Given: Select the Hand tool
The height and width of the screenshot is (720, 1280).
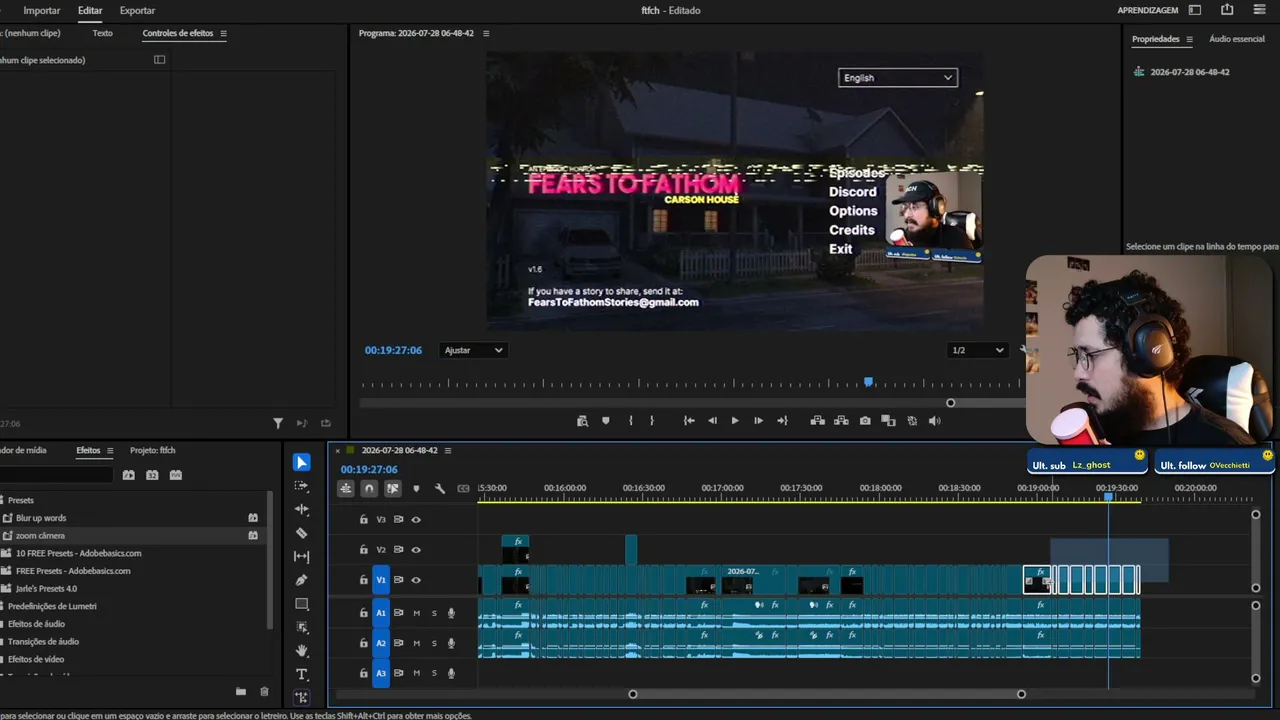Looking at the screenshot, I should [x=302, y=651].
